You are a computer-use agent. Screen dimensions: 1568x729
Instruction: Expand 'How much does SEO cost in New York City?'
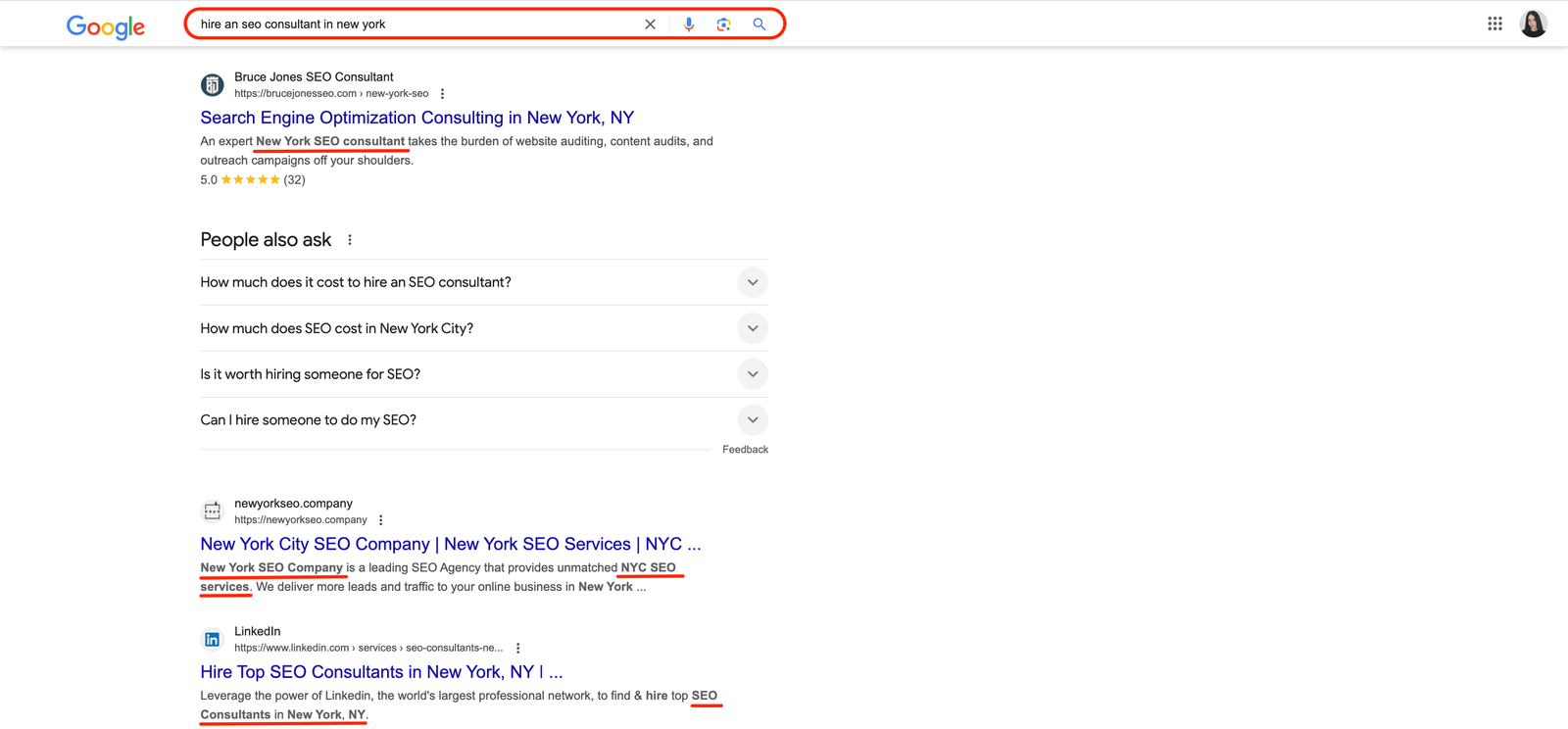(484, 328)
